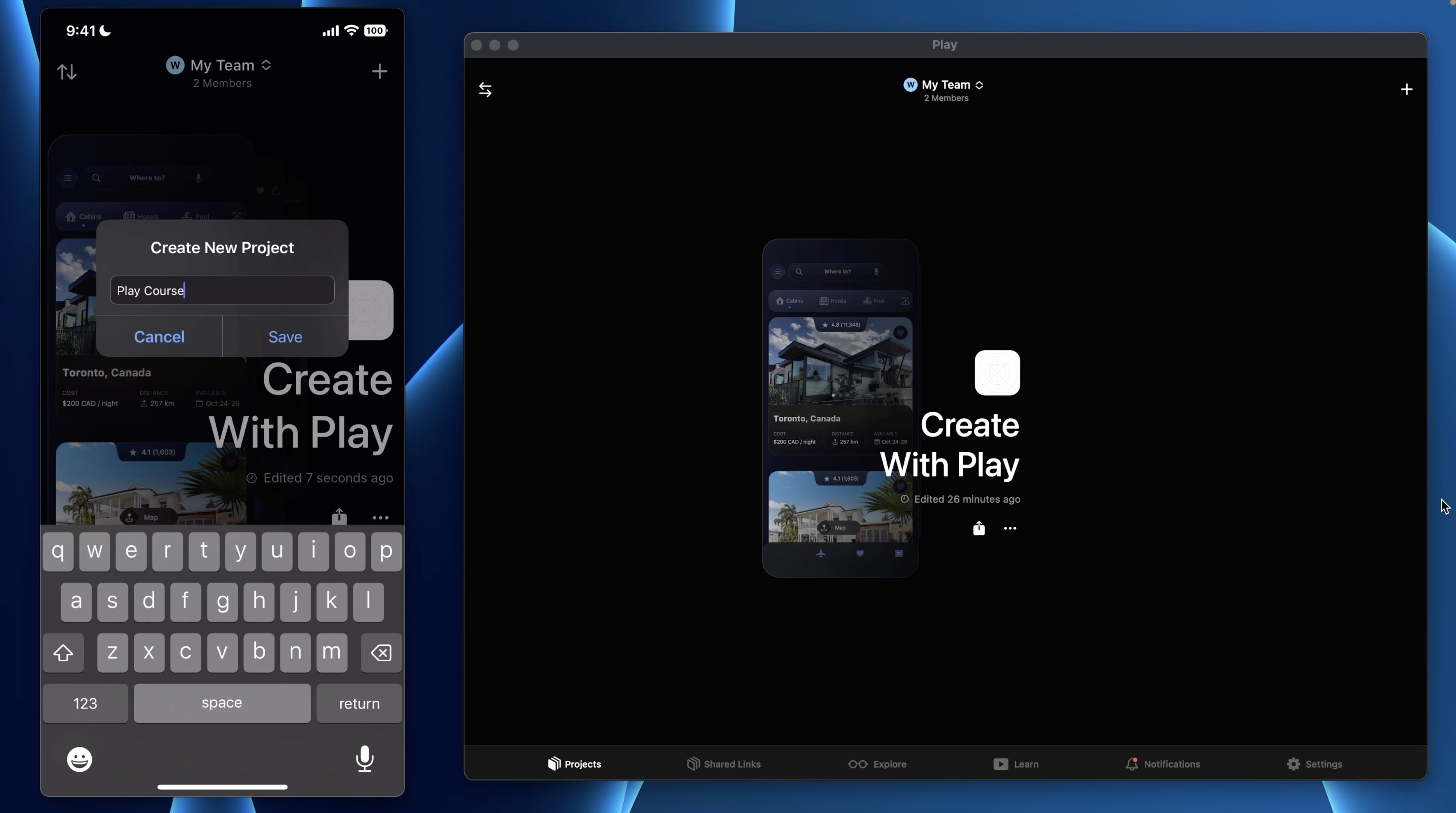The height and width of the screenshot is (813, 1456).
Task: Tap the z key on keyboard
Action: tap(112, 653)
